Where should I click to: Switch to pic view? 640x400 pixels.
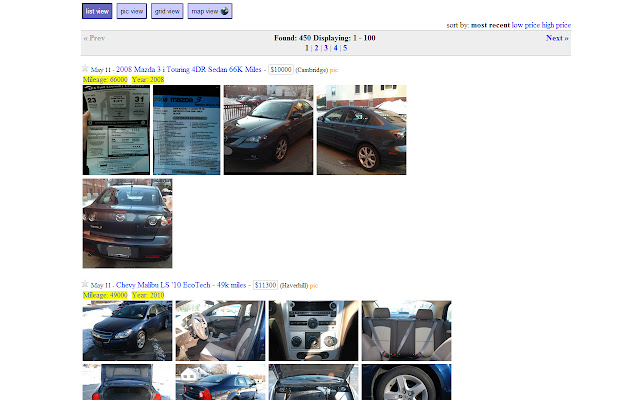tap(131, 11)
